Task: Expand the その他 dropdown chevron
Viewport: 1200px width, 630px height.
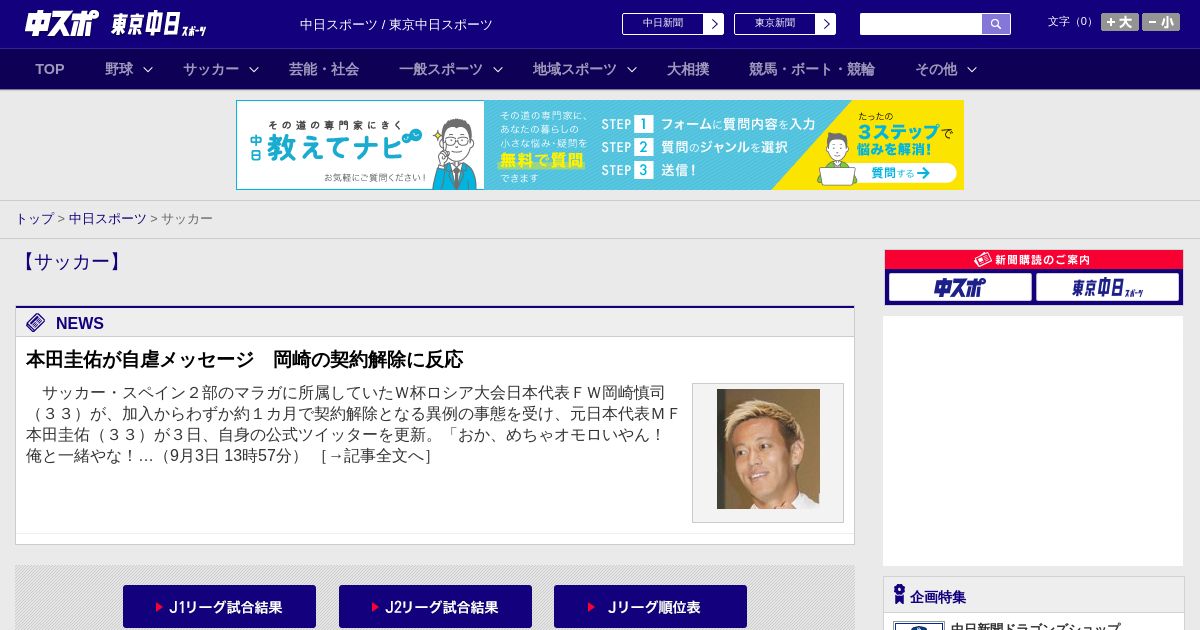Action: (x=972, y=69)
